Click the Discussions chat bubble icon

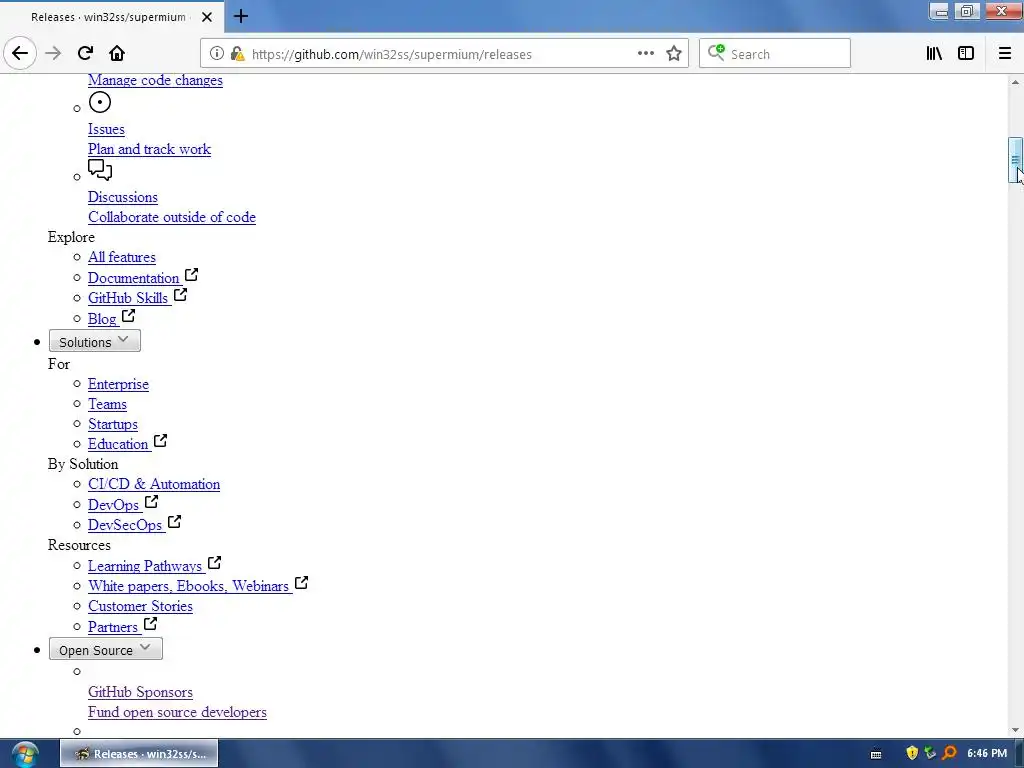pos(100,170)
